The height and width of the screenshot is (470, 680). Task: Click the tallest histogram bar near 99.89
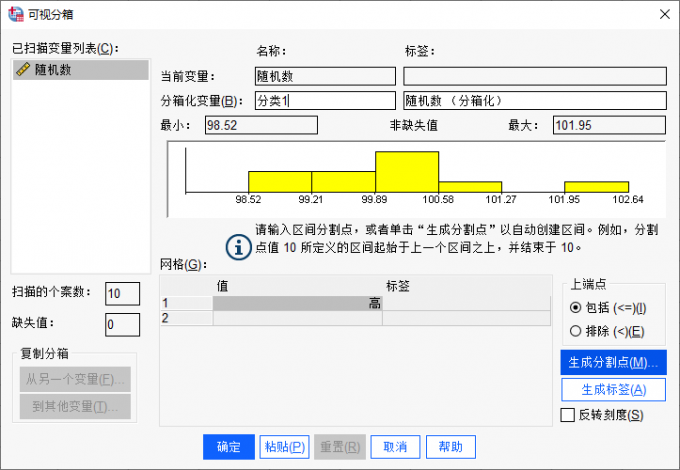407,172
